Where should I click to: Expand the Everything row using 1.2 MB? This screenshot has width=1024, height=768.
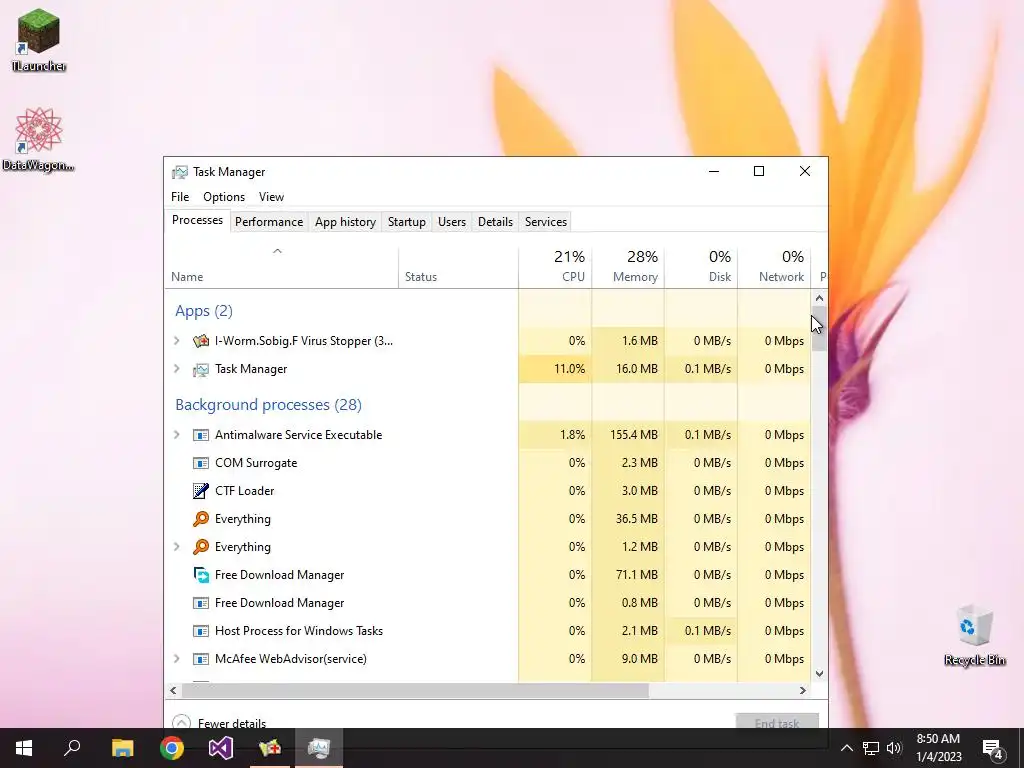tap(176, 547)
